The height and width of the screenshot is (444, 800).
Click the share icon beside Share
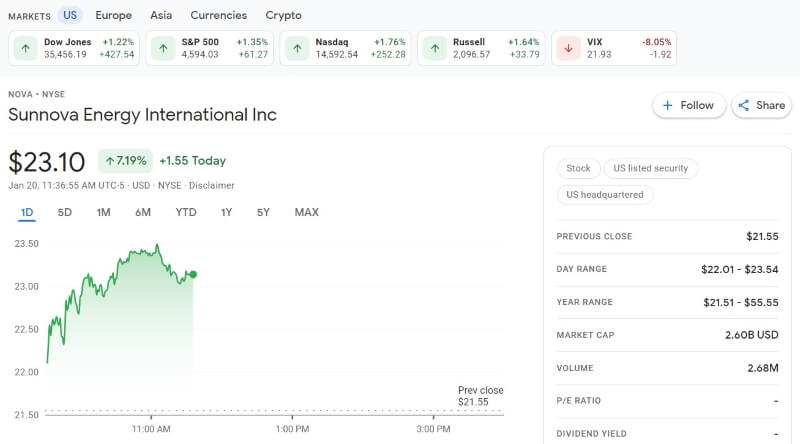[x=744, y=106]
